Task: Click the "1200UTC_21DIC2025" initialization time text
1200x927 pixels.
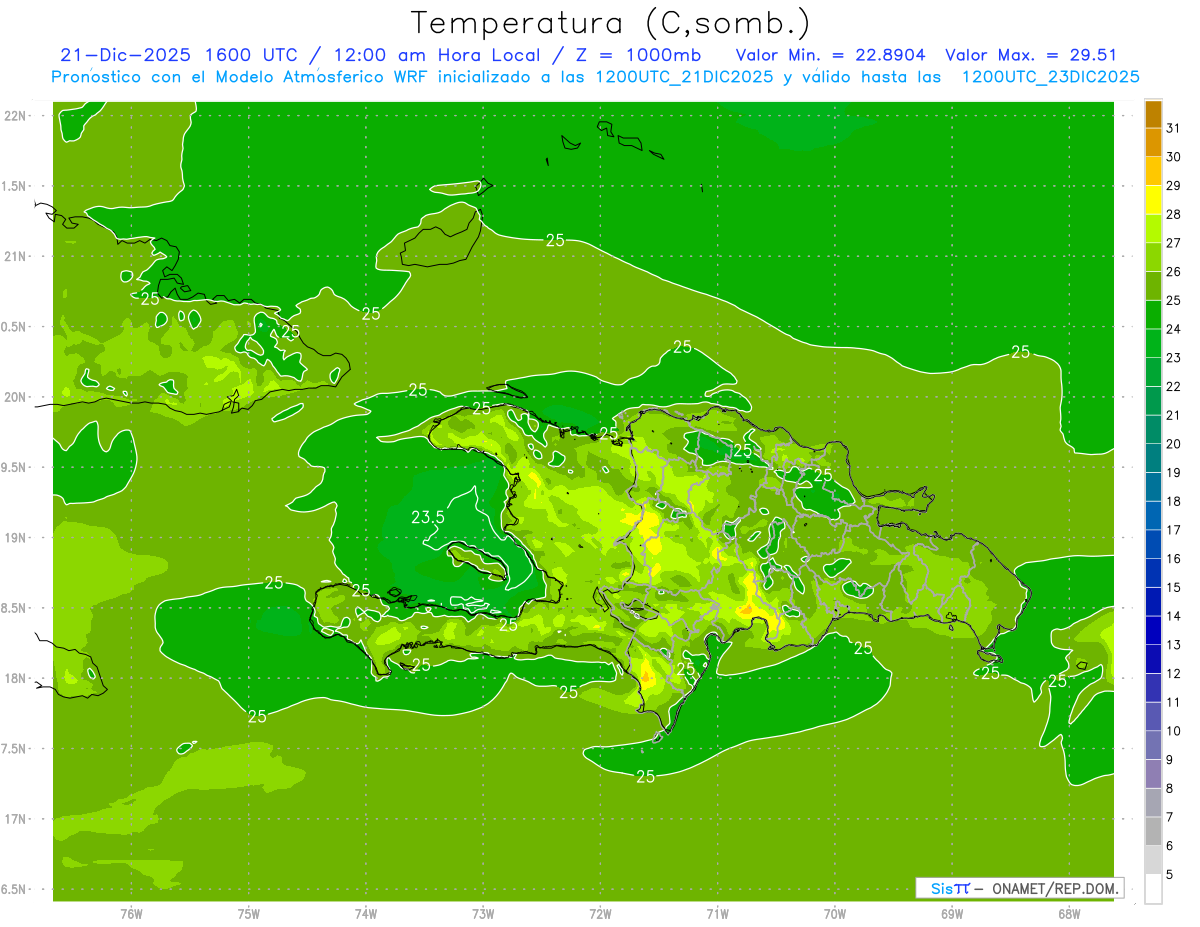Action: pos(679,76)
